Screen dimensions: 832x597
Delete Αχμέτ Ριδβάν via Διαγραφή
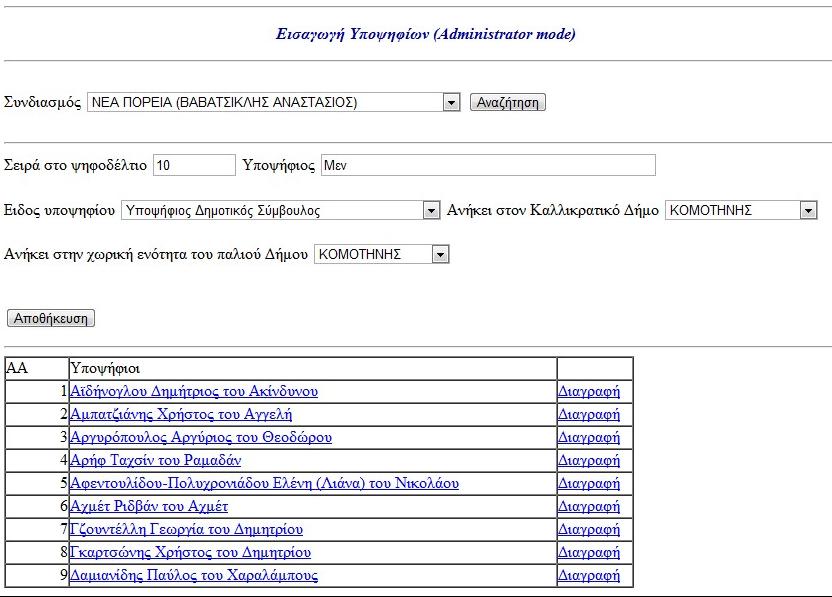[589, 506]
